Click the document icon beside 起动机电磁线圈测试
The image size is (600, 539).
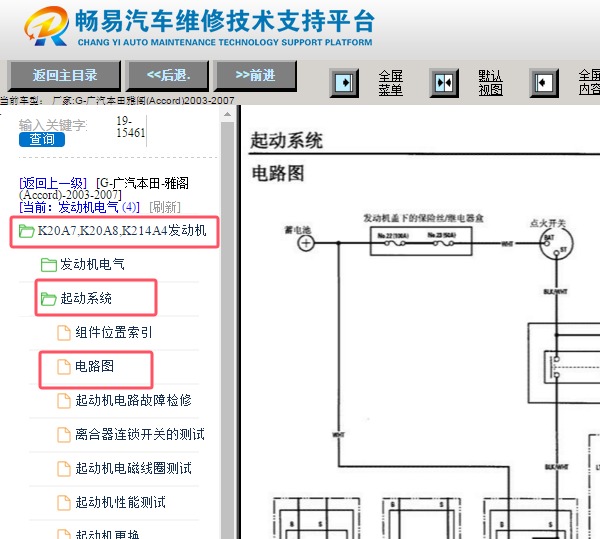64,468
